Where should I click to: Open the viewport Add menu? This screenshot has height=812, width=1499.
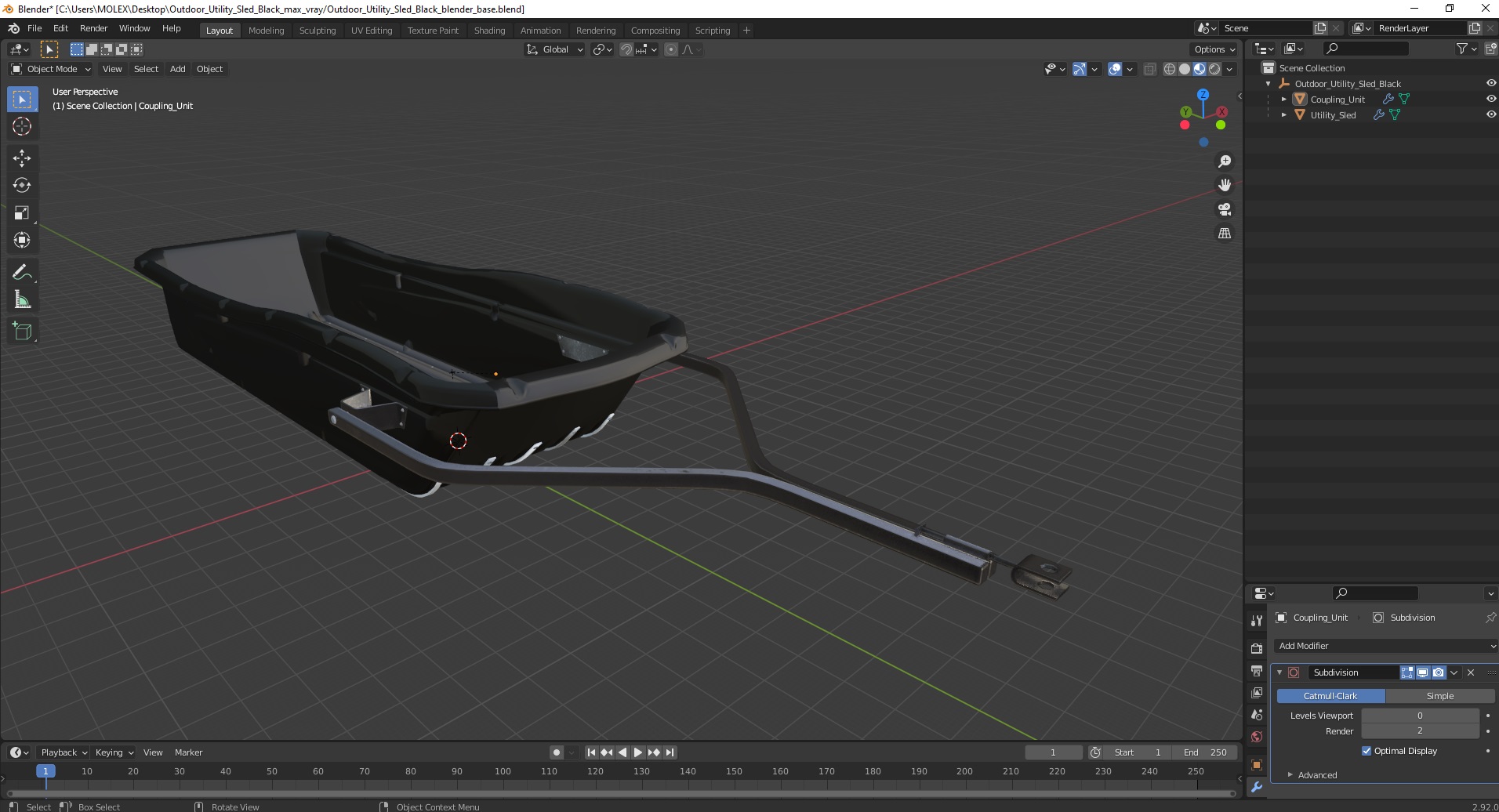(x=178, y=69)
